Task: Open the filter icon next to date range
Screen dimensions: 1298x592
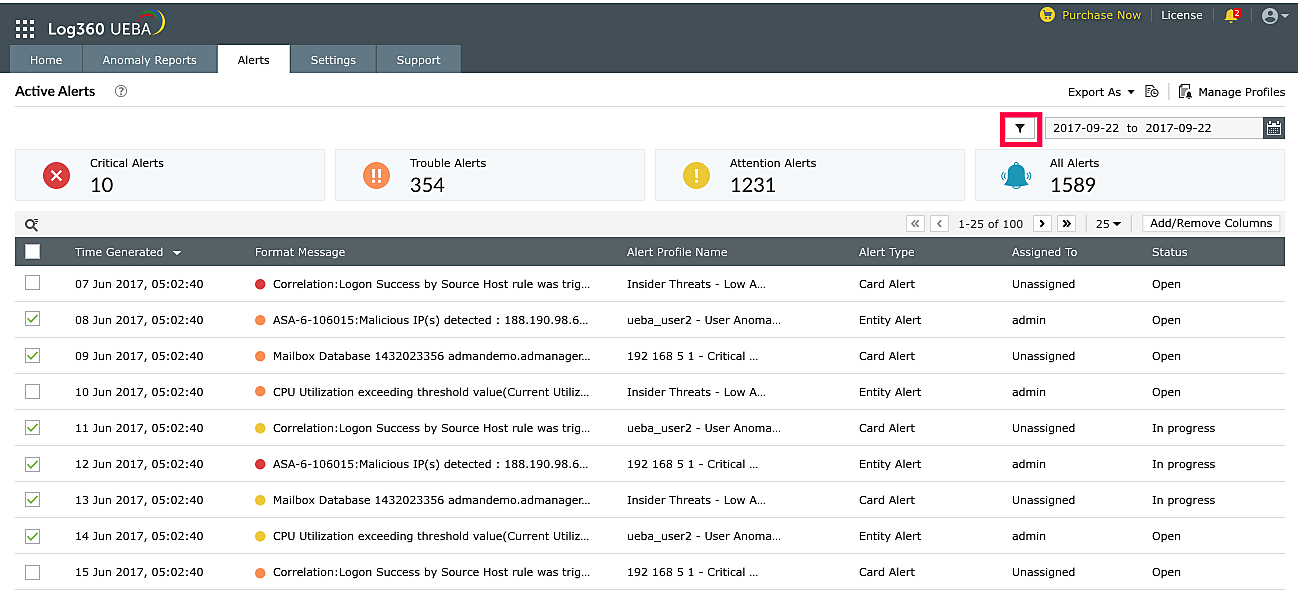Action: click(1020, 128)
